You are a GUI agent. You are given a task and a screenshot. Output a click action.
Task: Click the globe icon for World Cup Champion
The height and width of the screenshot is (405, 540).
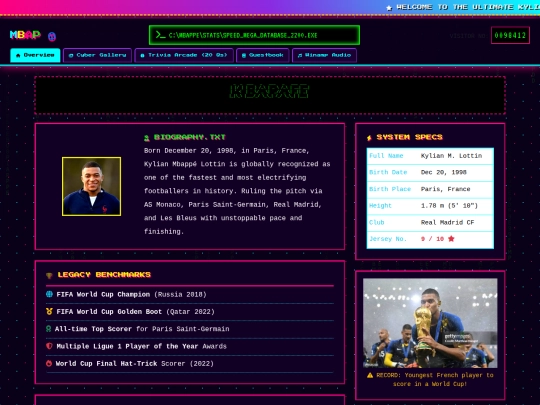pos(49,294)
